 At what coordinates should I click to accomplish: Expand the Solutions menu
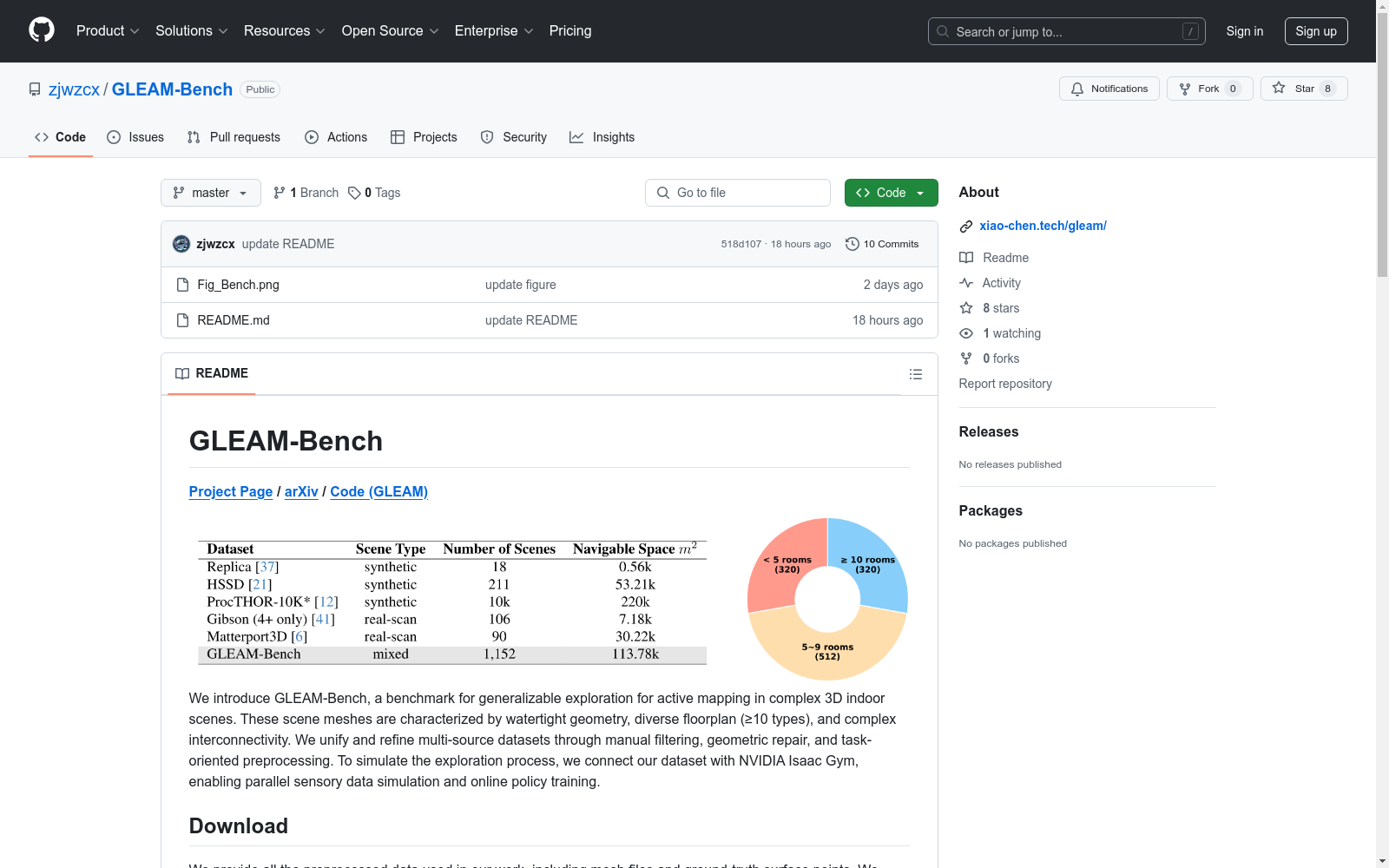[x=192, y=31]
